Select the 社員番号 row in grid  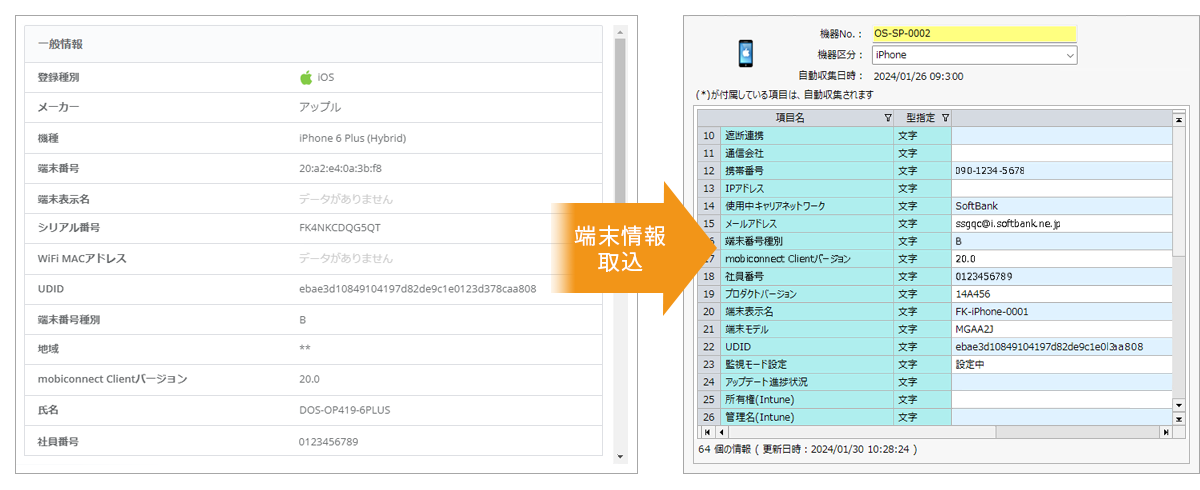[934, 276]
